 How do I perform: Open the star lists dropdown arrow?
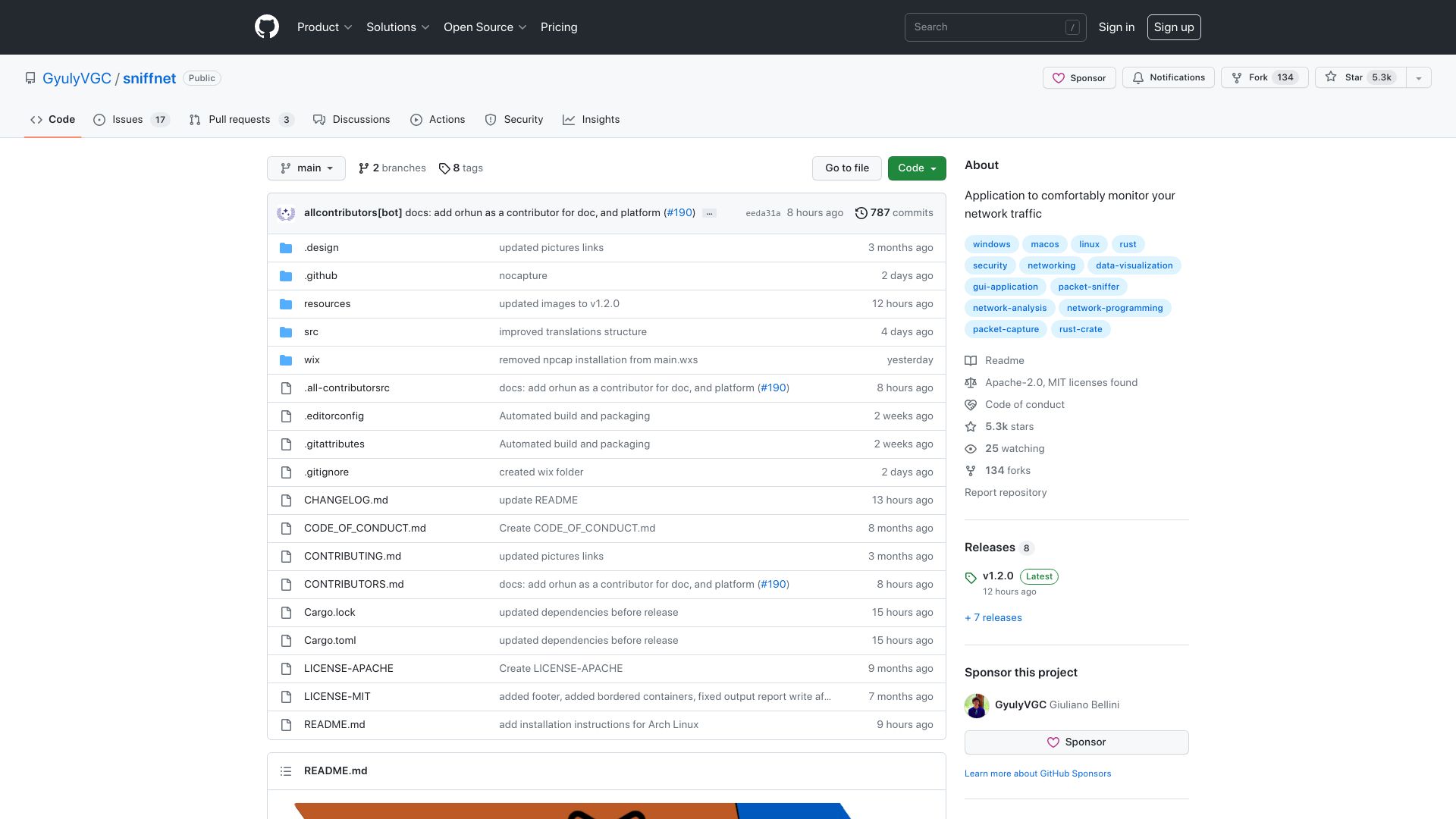pyautogui.click(x=1418, y=78)
